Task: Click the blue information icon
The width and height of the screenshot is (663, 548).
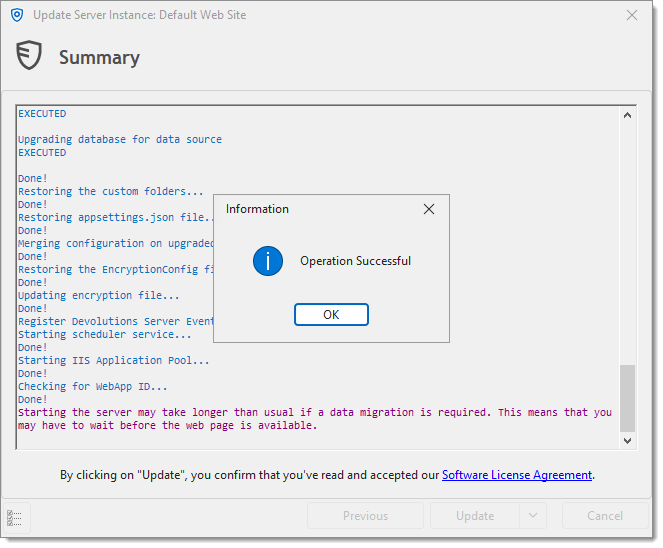Action: [x=268, y=261]
